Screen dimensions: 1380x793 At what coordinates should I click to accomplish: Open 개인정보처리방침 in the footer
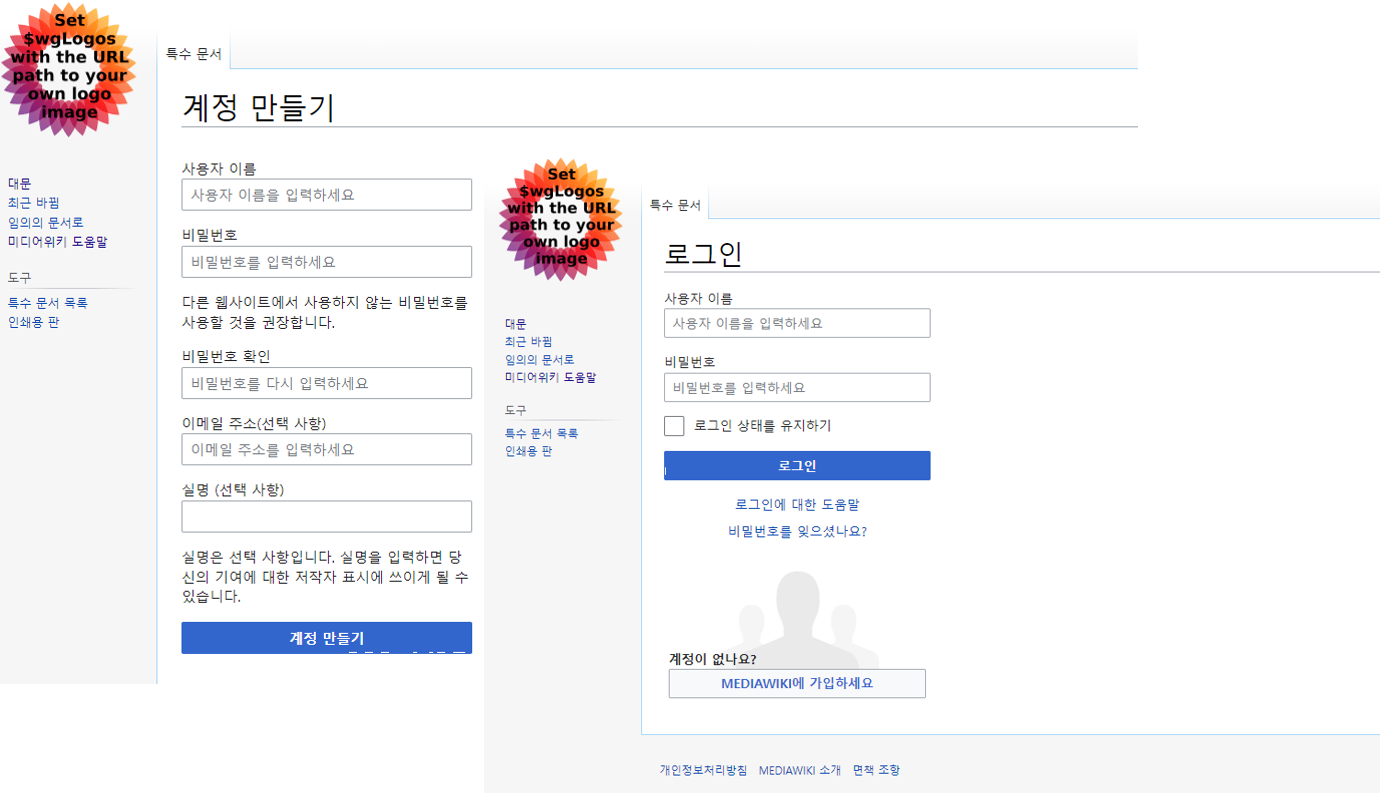703,770
